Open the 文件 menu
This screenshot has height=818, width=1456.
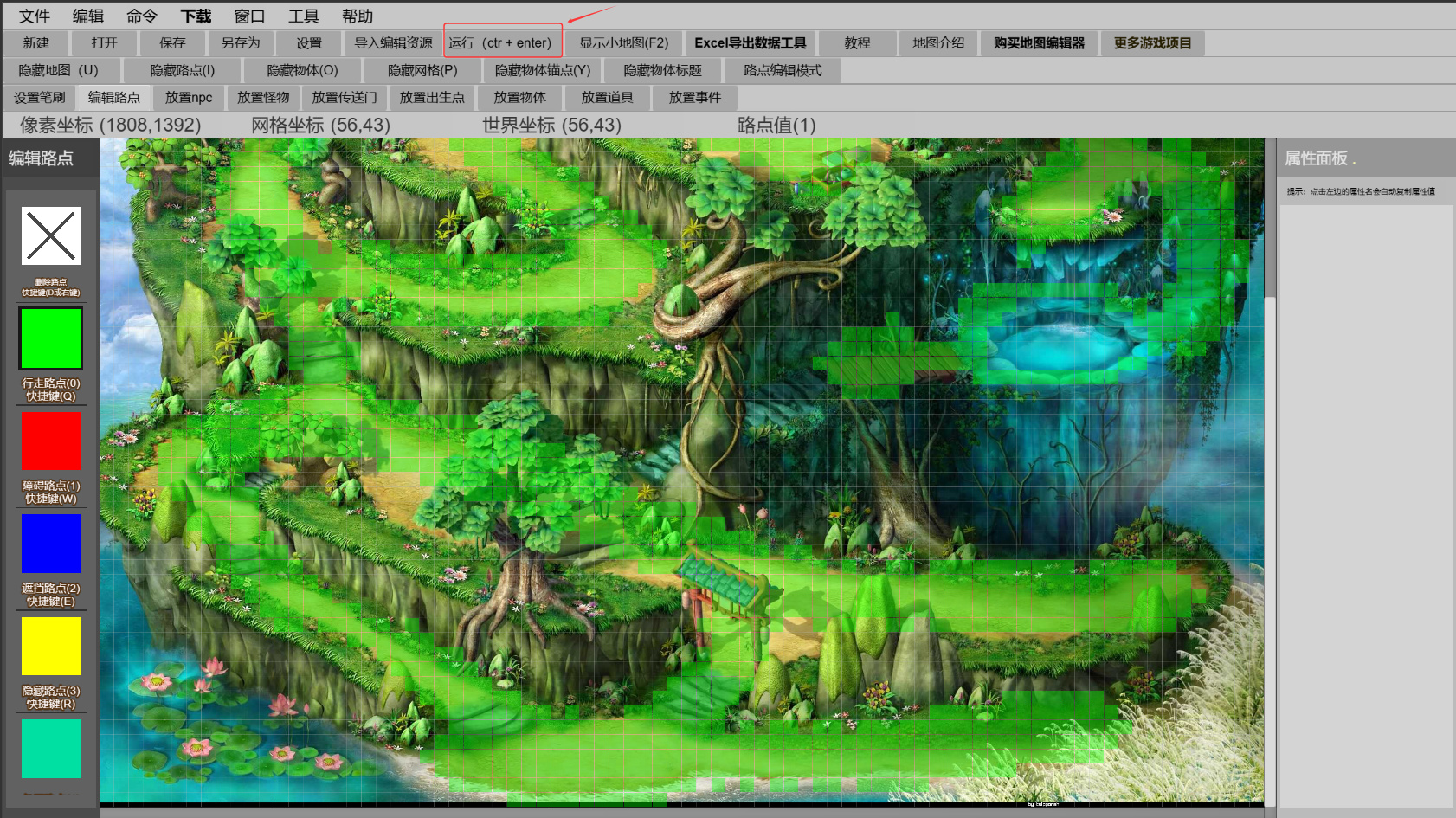pos(35,16)
